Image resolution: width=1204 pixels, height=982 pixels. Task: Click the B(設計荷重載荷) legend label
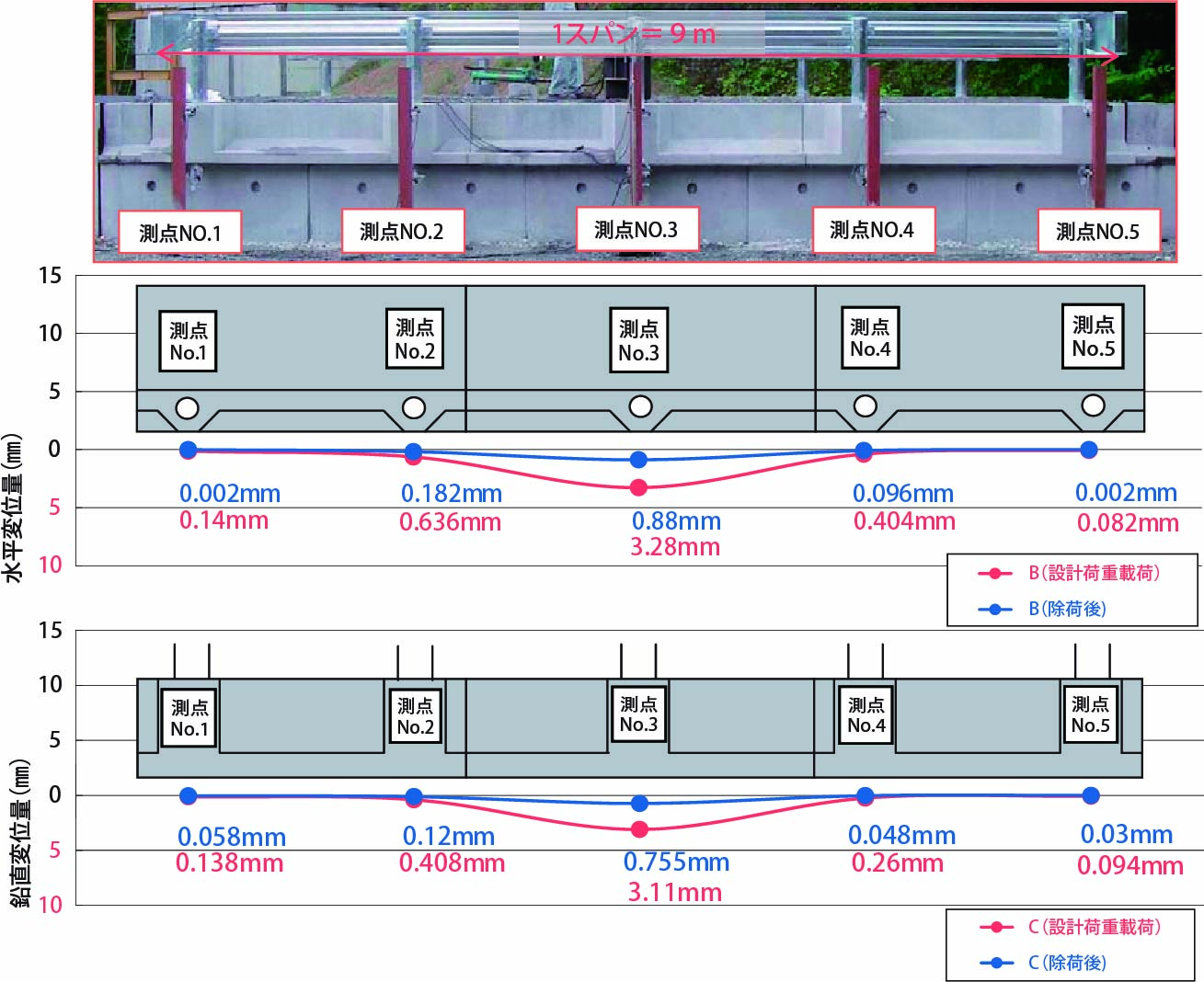tap(1094, 573)
